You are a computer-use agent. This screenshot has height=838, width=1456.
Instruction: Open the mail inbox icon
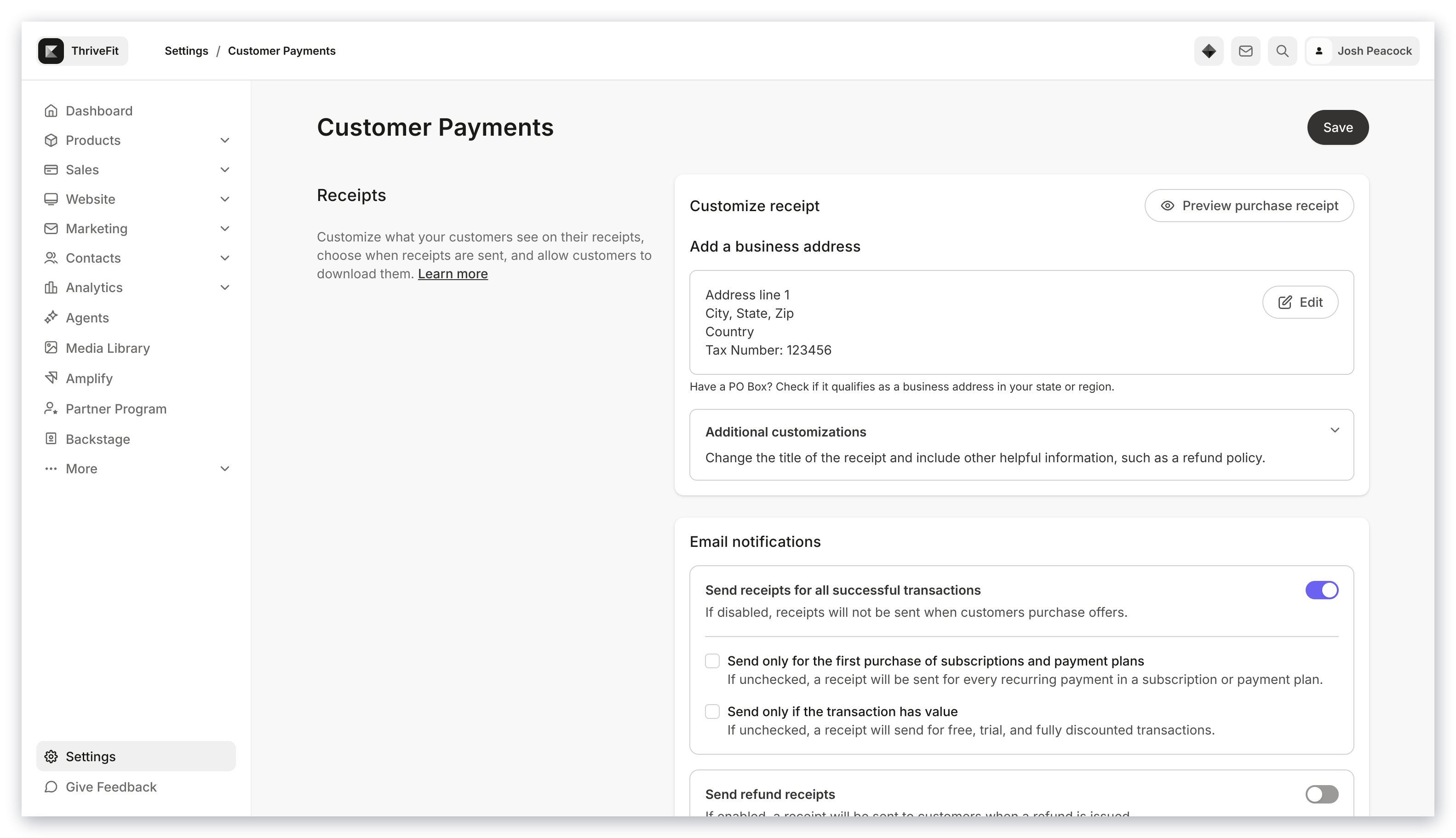[1245, 51]
